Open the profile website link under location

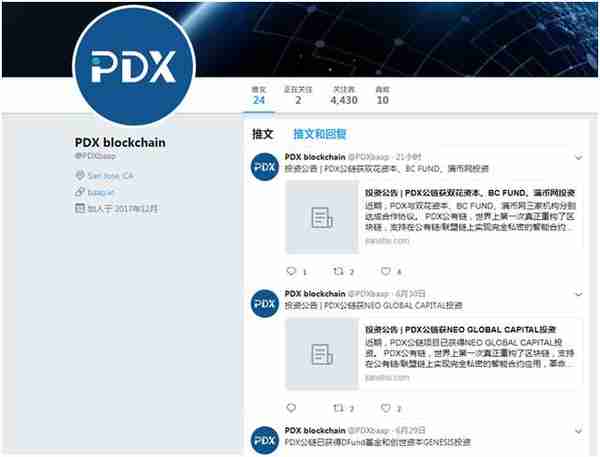(x=101, y=192)
